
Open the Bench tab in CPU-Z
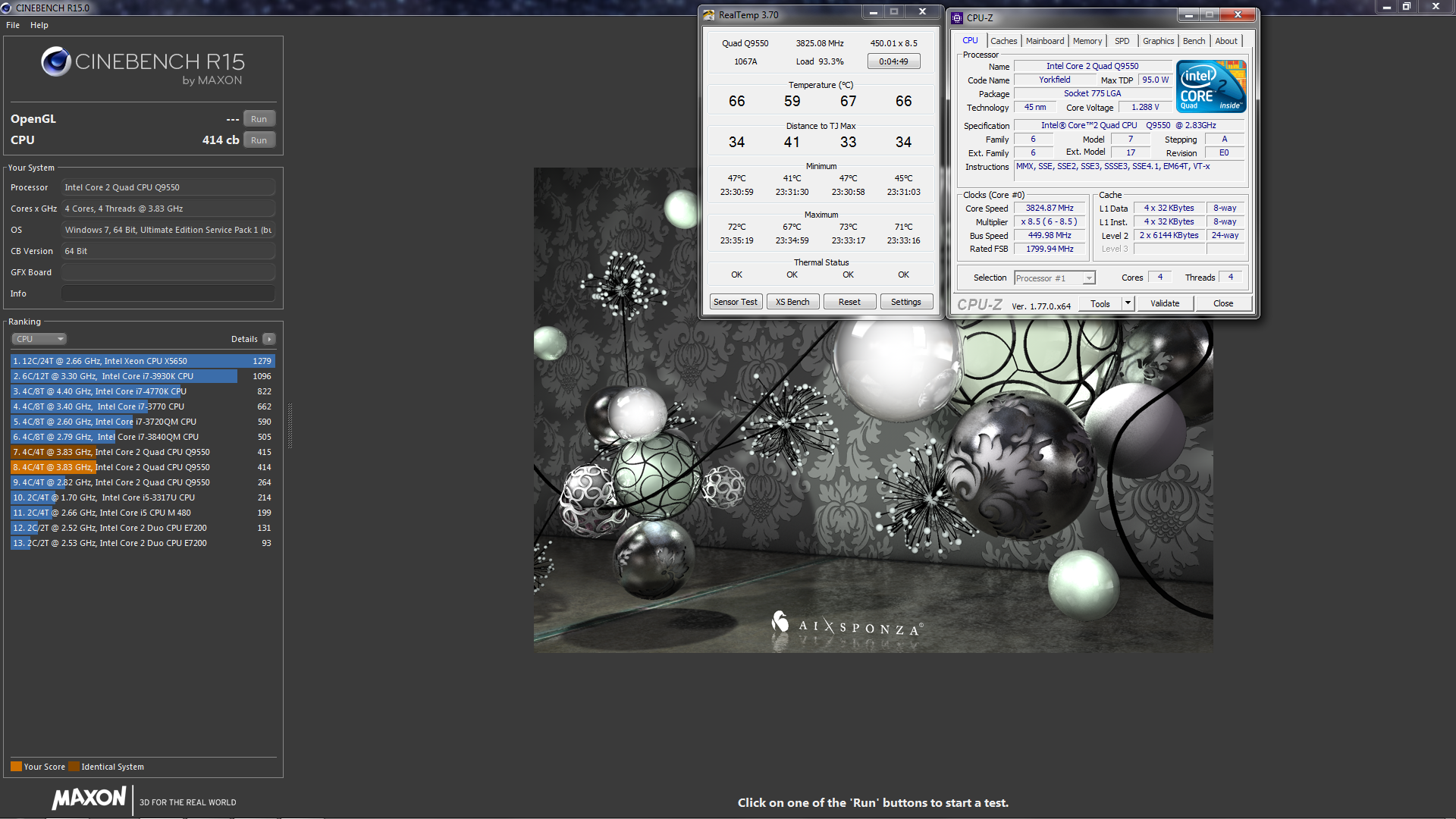click(x=1194, y=41)
